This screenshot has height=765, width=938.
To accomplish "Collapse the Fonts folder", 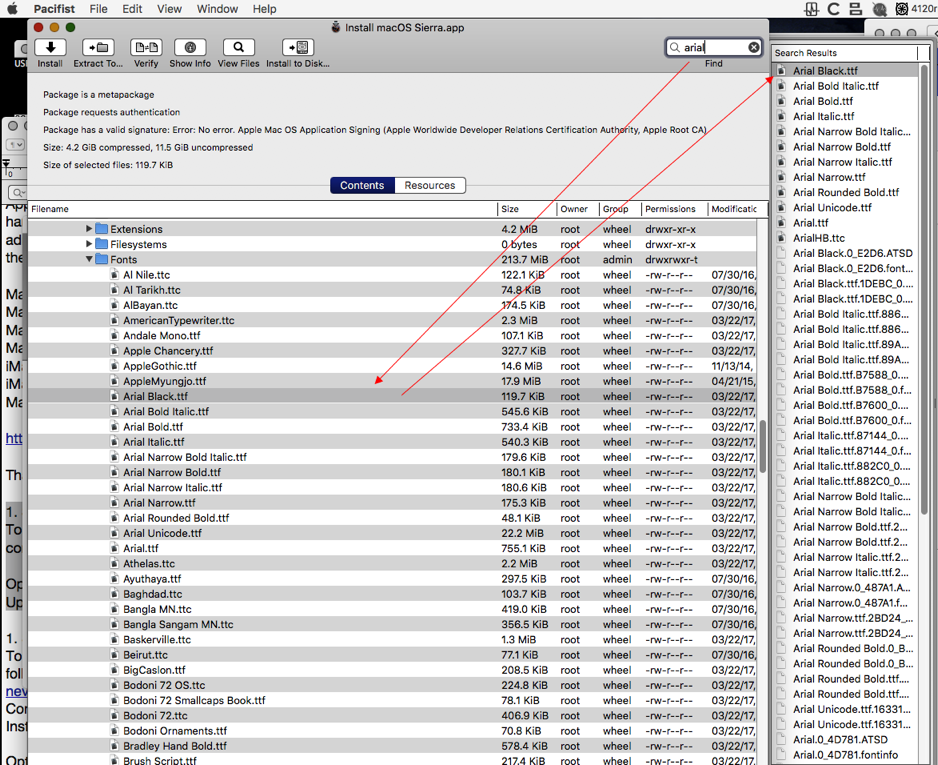I will (89, 259).
